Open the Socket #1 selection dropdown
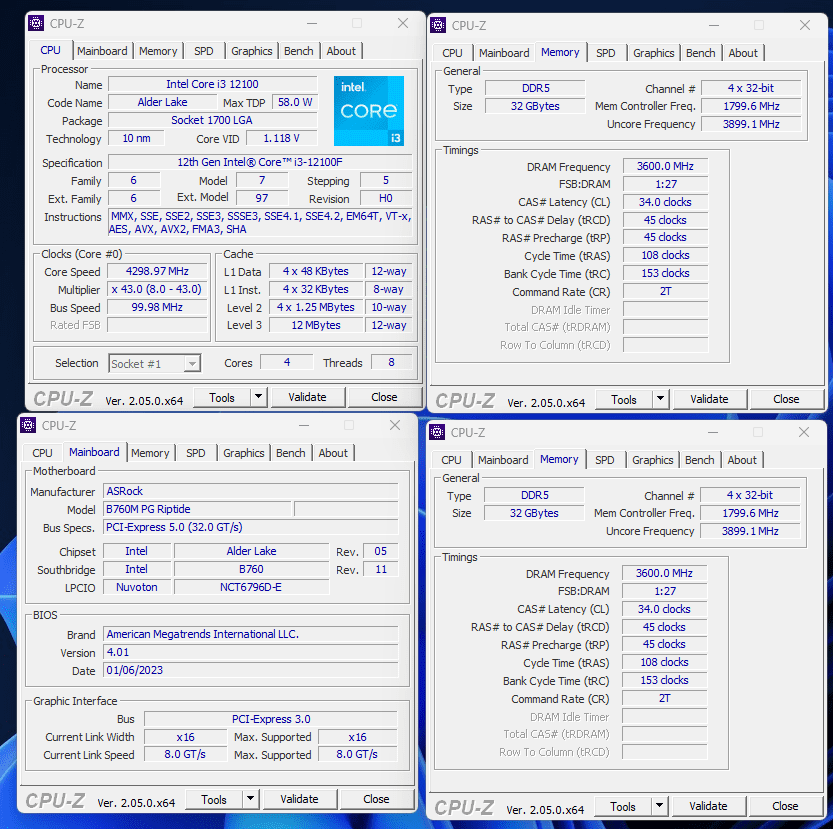Viewport: 833px width, 829px height. pyautogui.click(x=154, y=363)
